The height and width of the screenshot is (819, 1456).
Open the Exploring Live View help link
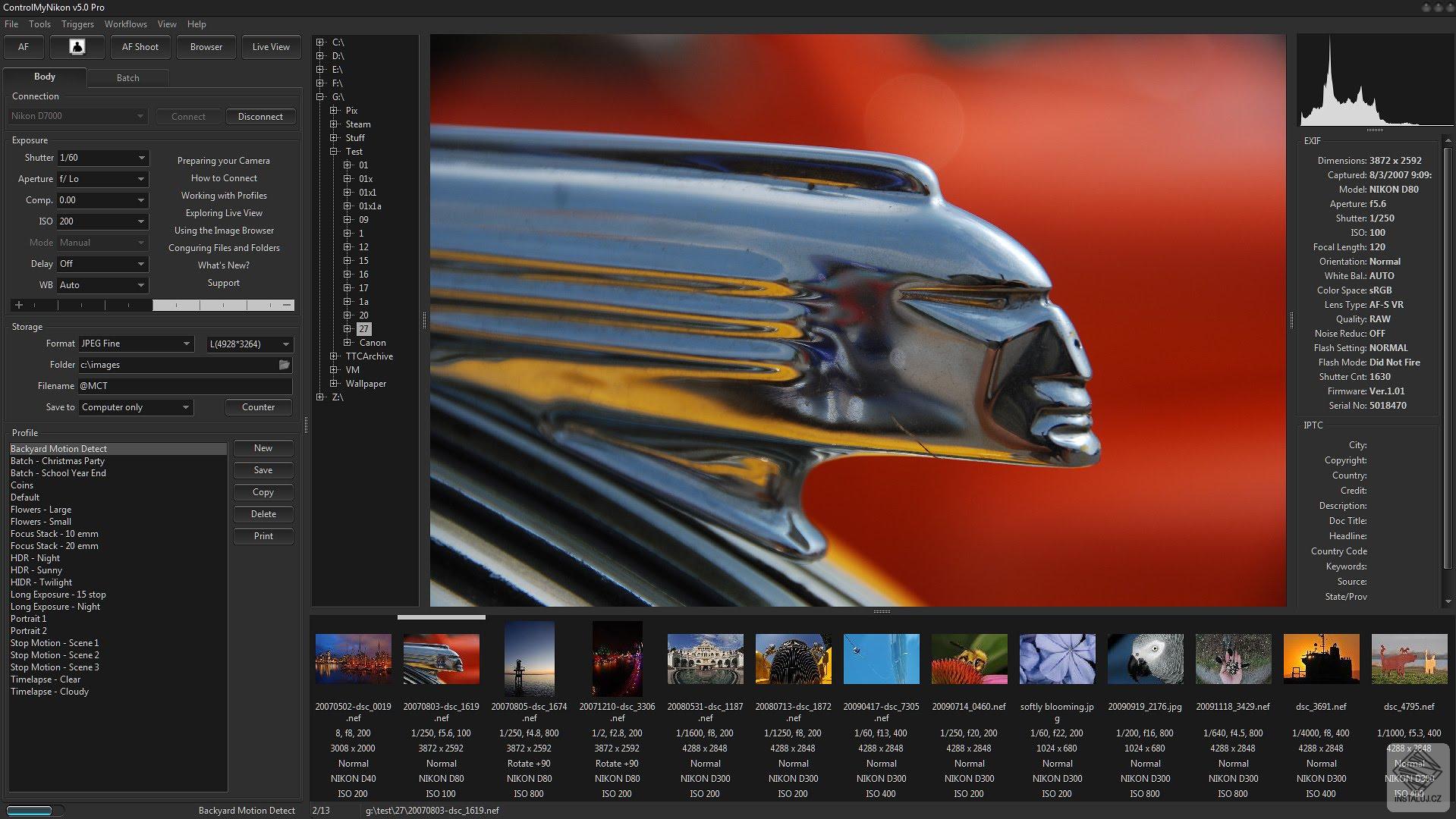coord(224,213)
